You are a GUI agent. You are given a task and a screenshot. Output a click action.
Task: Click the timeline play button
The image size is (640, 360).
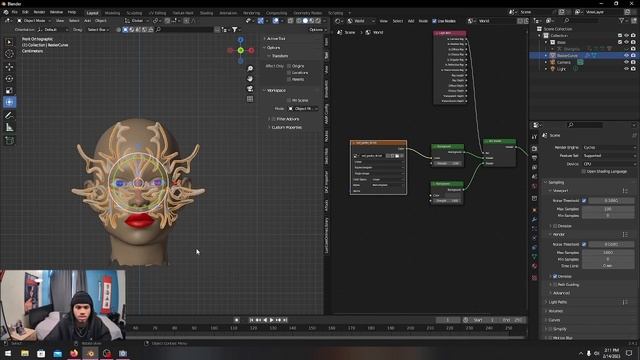(271, 320)
